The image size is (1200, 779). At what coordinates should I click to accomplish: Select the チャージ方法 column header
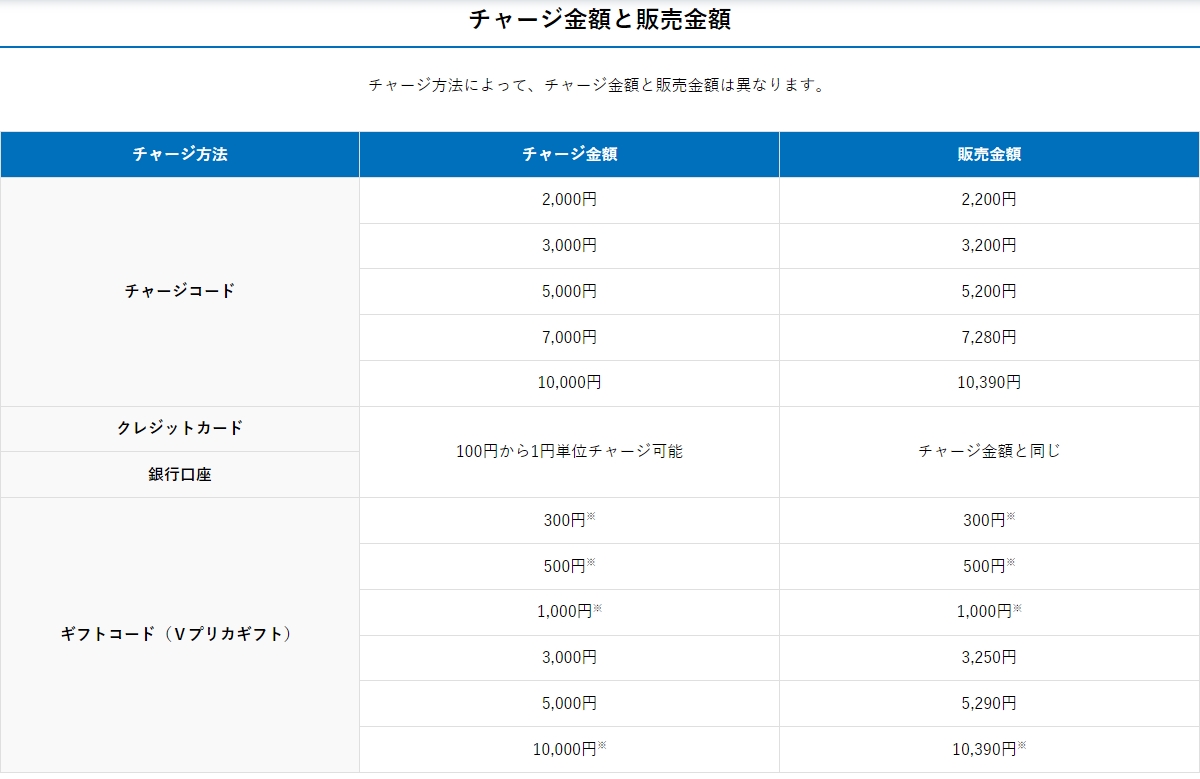click(x=180, y=154)
